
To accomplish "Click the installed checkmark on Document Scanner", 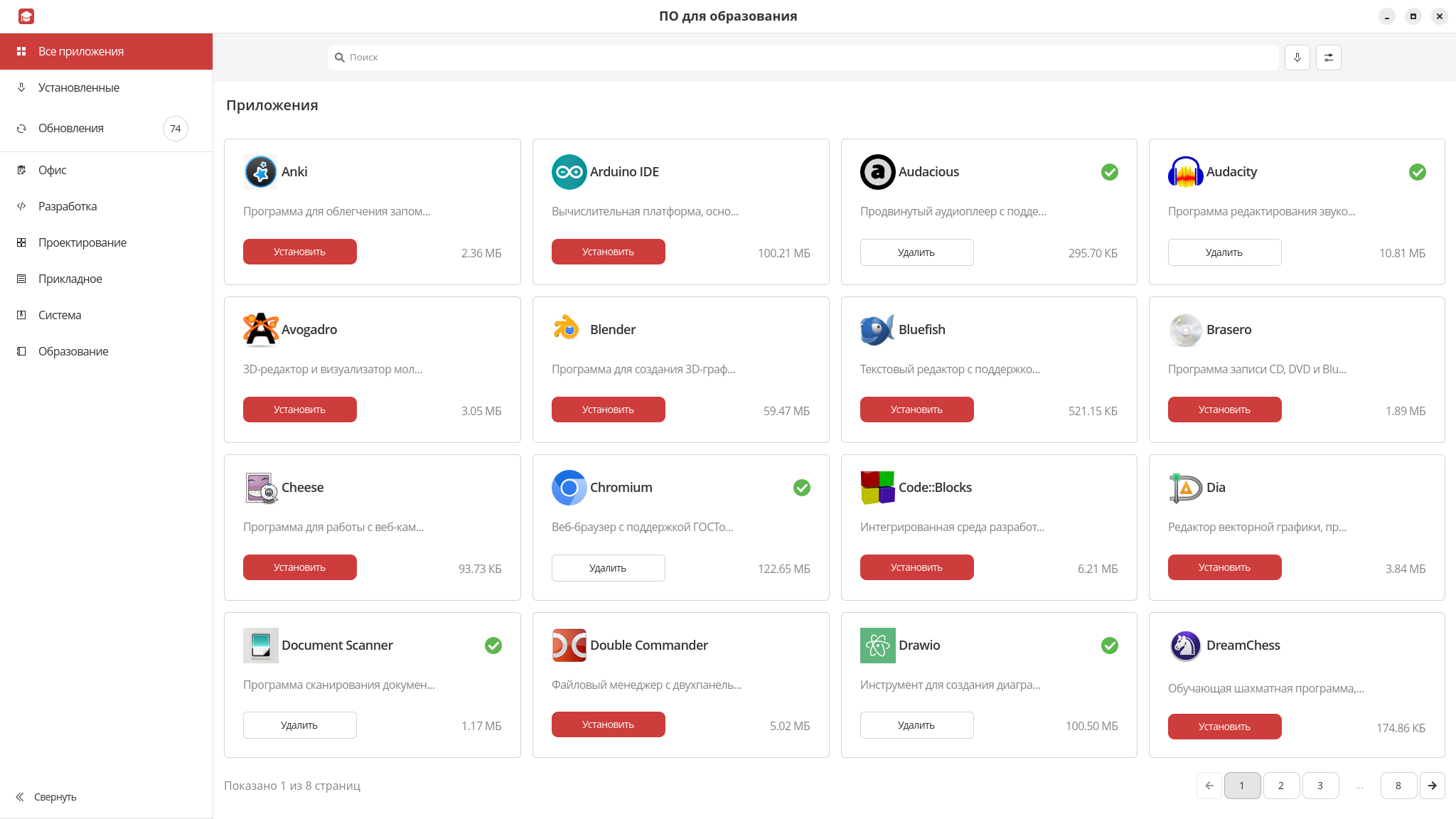I will coord(493,646).
